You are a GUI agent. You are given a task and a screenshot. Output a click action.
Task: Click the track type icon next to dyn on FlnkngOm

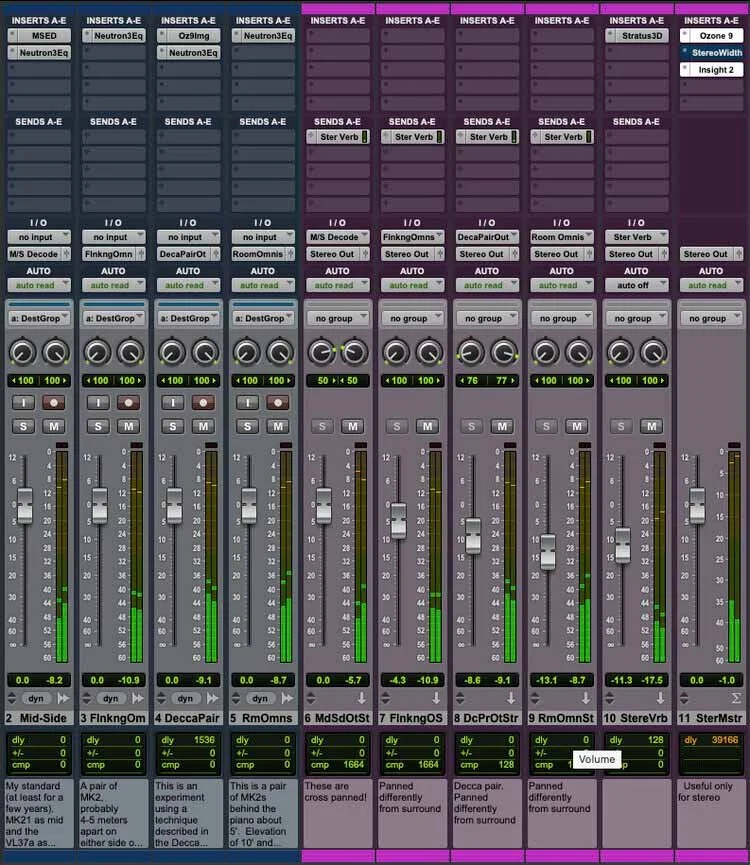click(138, 698)
